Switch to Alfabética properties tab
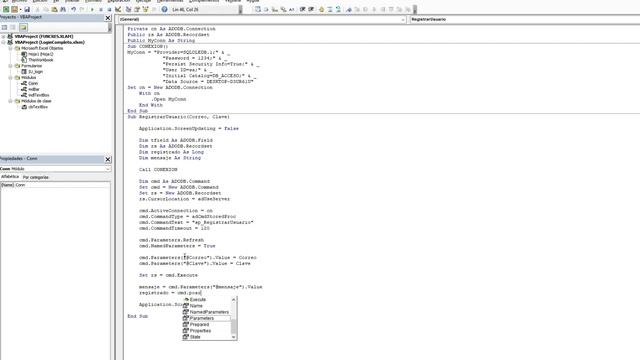 click(10, 177)
